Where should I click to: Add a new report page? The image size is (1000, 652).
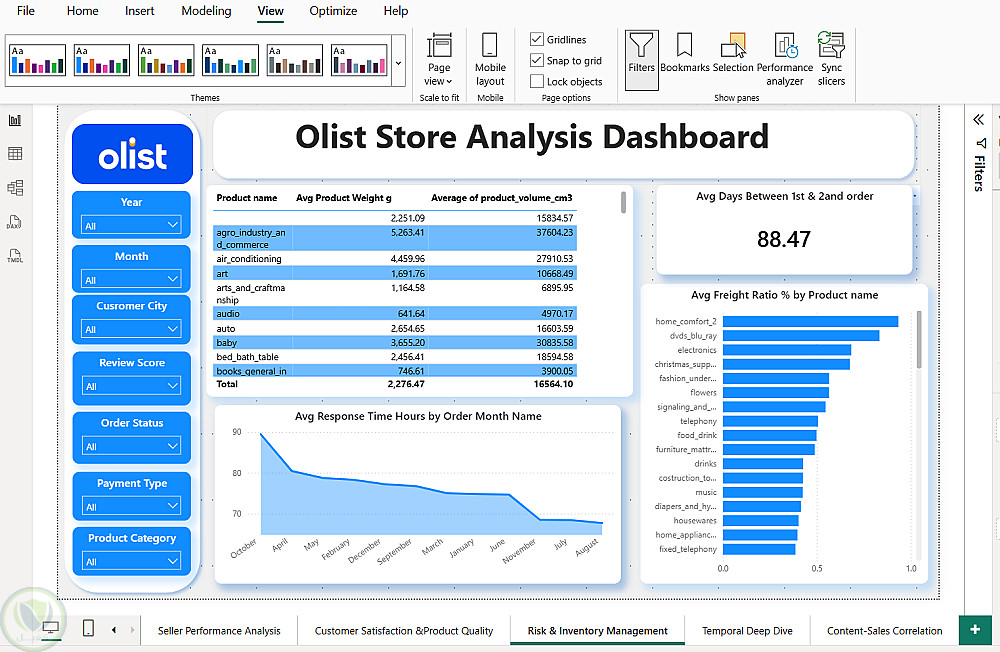pos(975,630)
